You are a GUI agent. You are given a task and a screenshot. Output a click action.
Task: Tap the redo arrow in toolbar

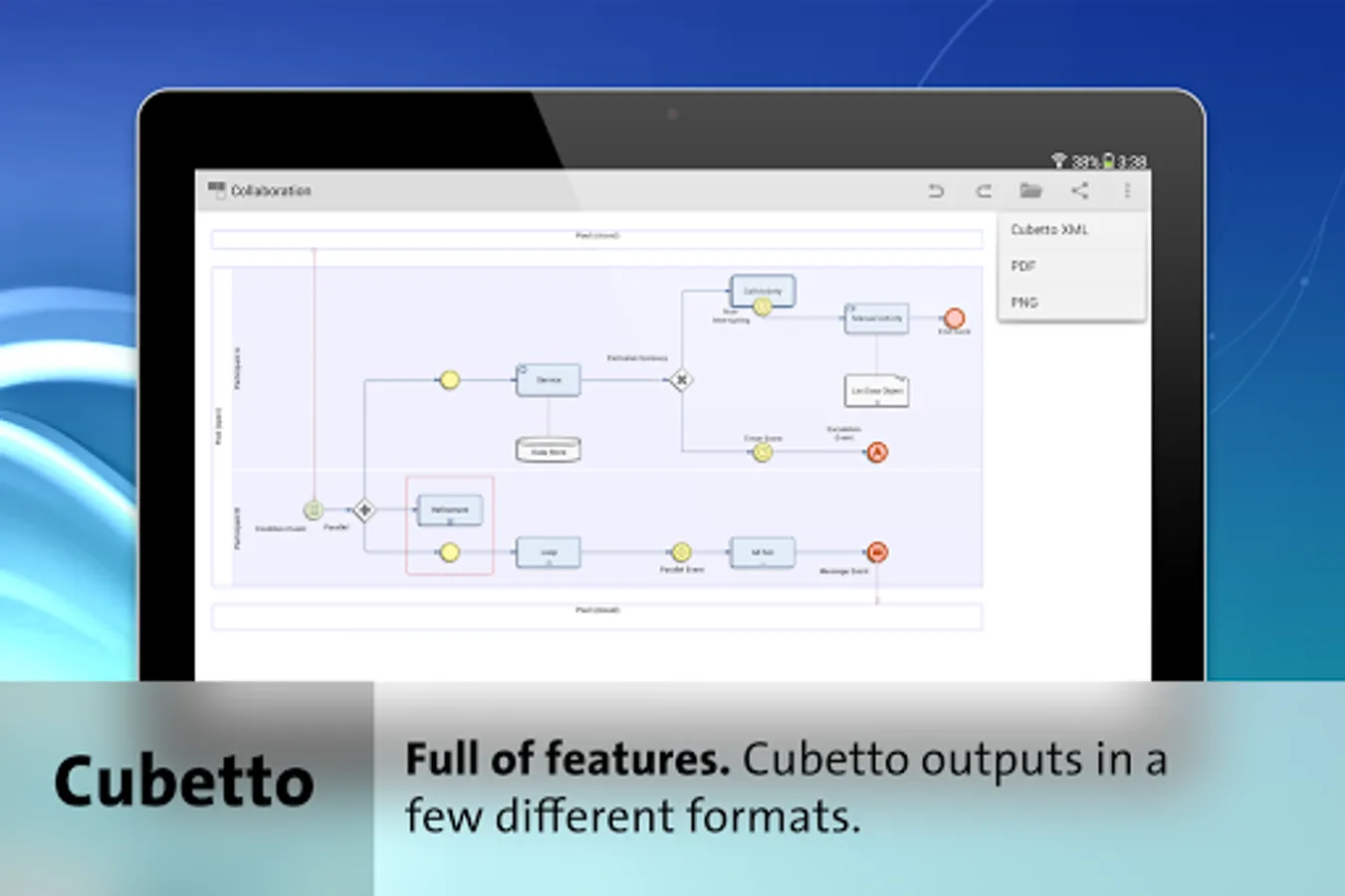pos(983,190)
